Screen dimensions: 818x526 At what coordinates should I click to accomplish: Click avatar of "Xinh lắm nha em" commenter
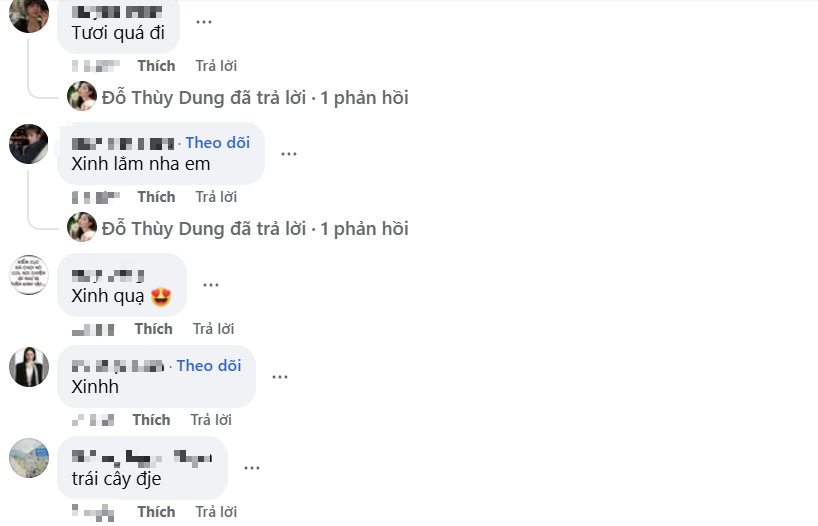point(29,144)
